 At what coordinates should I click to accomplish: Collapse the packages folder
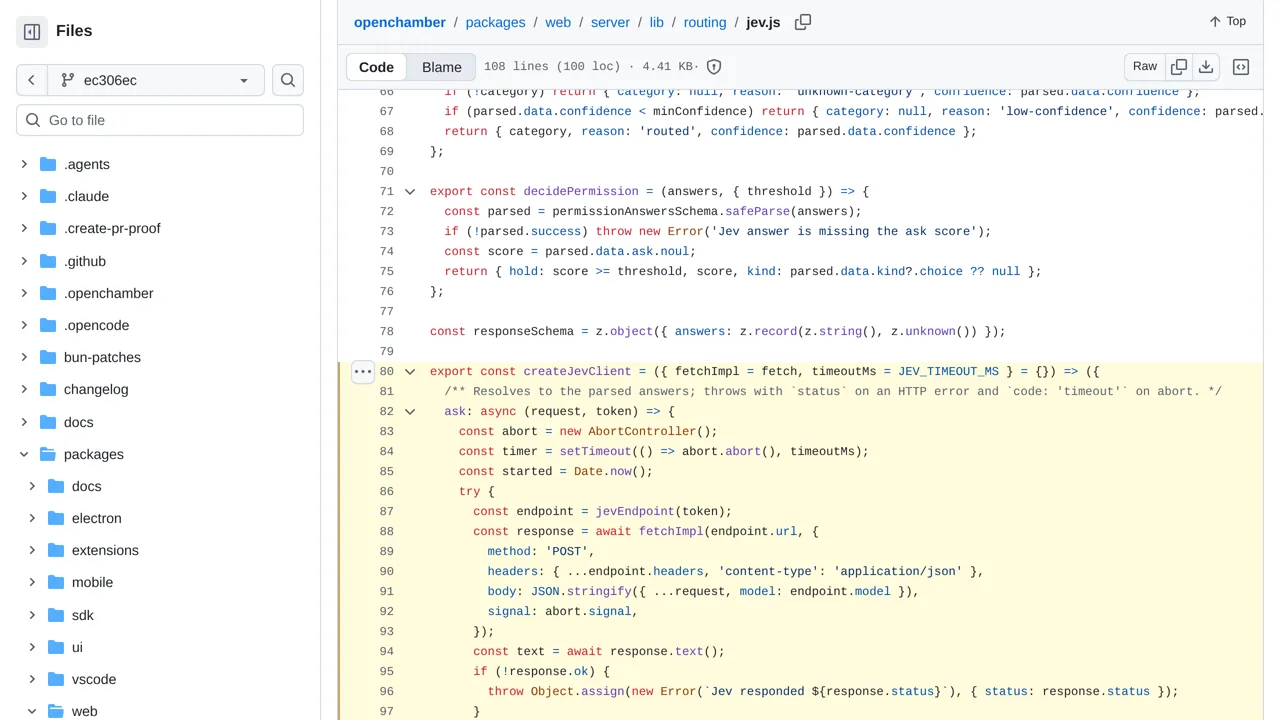[24, 454]
